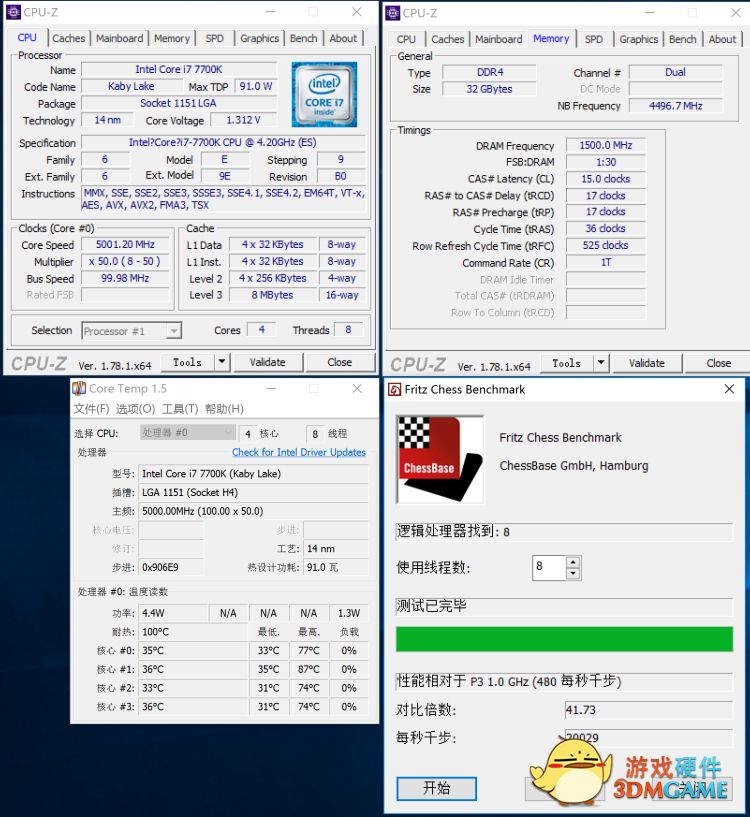
Task: Click the Fritz Chess Benchmark title bar icon
Action: pyautogui.click(x=395, y=389)
